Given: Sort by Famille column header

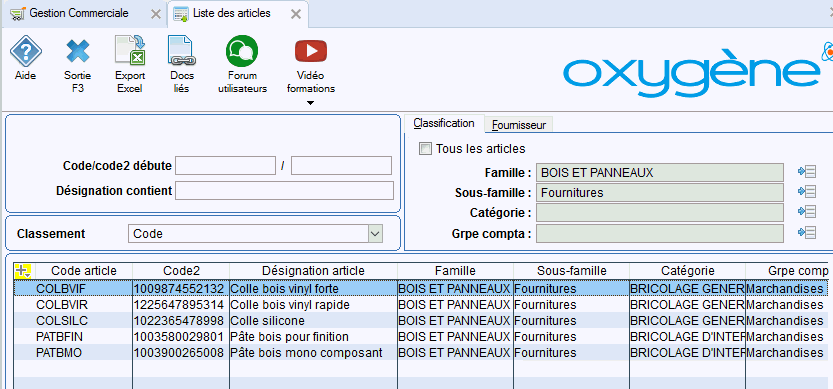Looking at the screenshot, I should pos(455,271).
